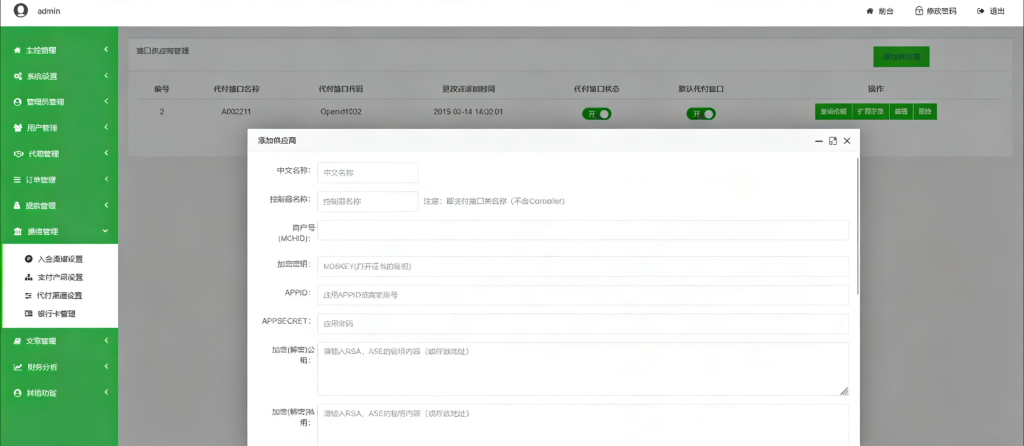Screen dimensions: 1024x446
Task: Focus the 加密(解密)公钥 textarea
Action: click(583, 369)
